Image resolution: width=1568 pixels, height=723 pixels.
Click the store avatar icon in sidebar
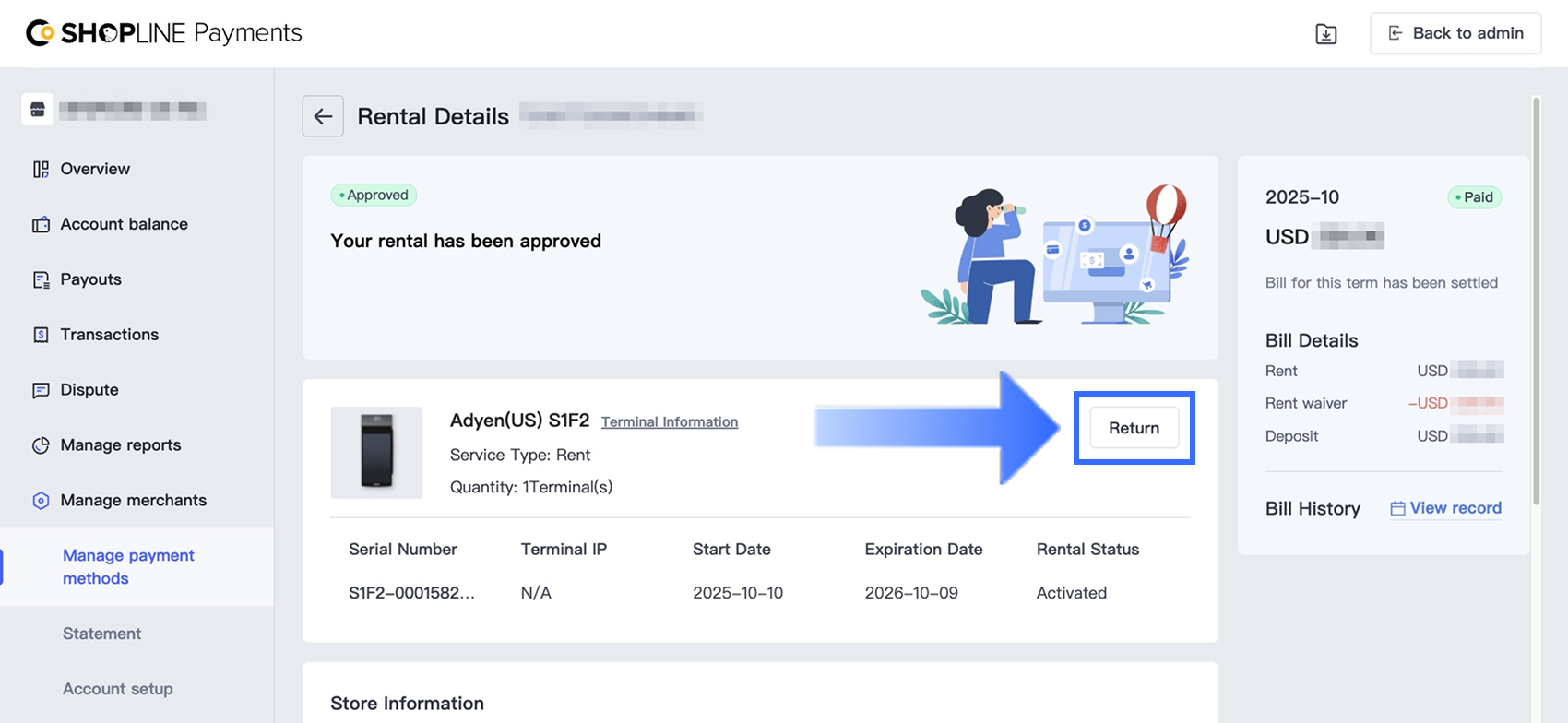point(38,110)
